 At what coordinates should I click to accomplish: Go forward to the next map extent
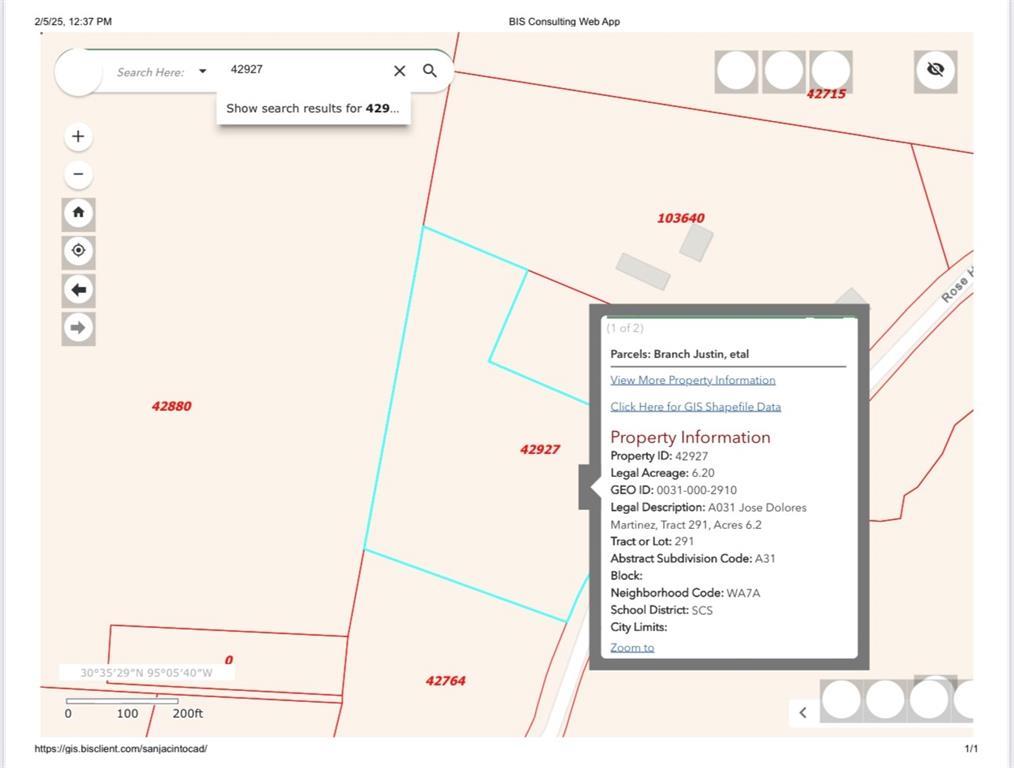point(78,328)
